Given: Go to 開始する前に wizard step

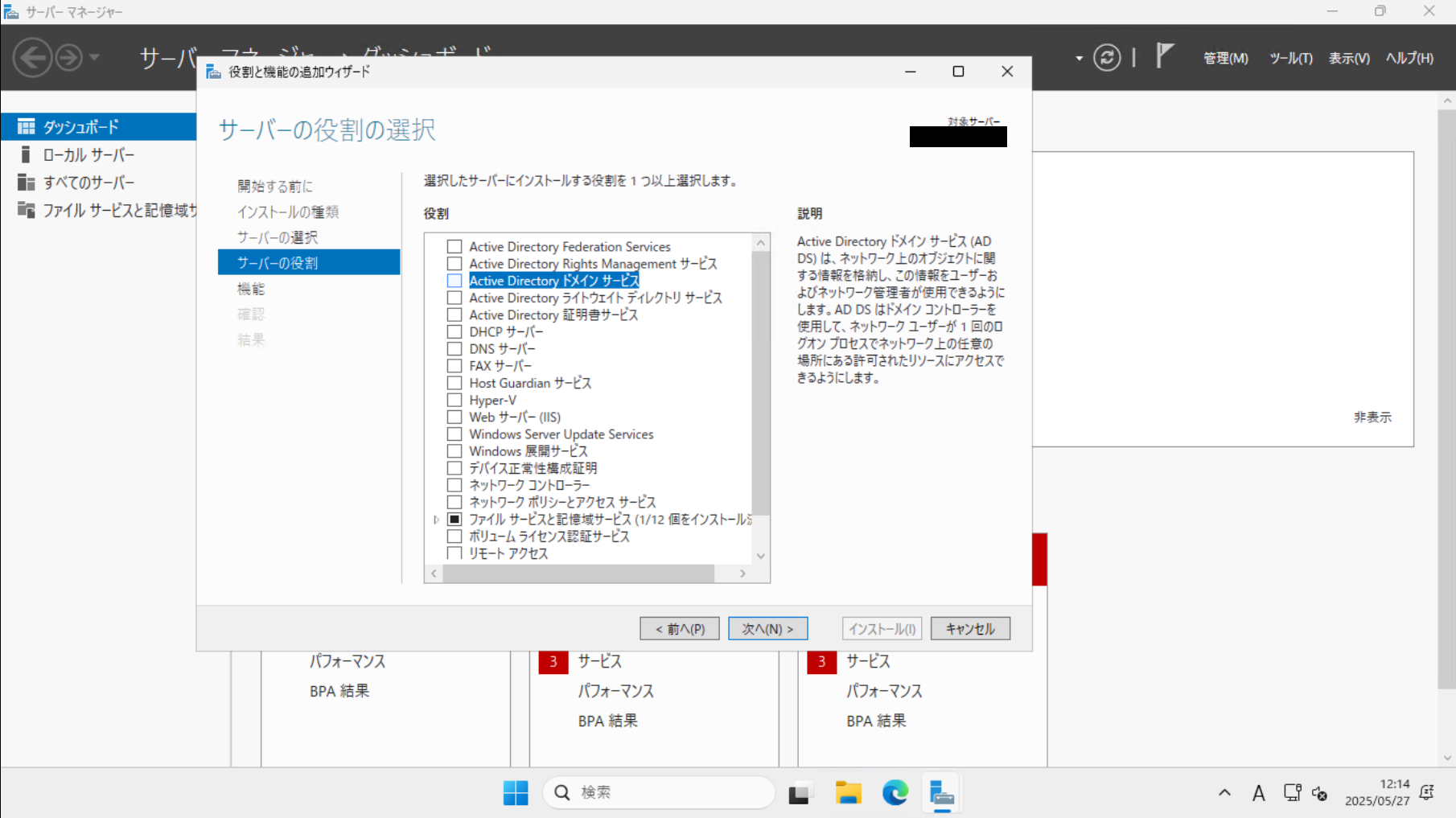Looking at the screenshot, I should [x=275, y=186].
